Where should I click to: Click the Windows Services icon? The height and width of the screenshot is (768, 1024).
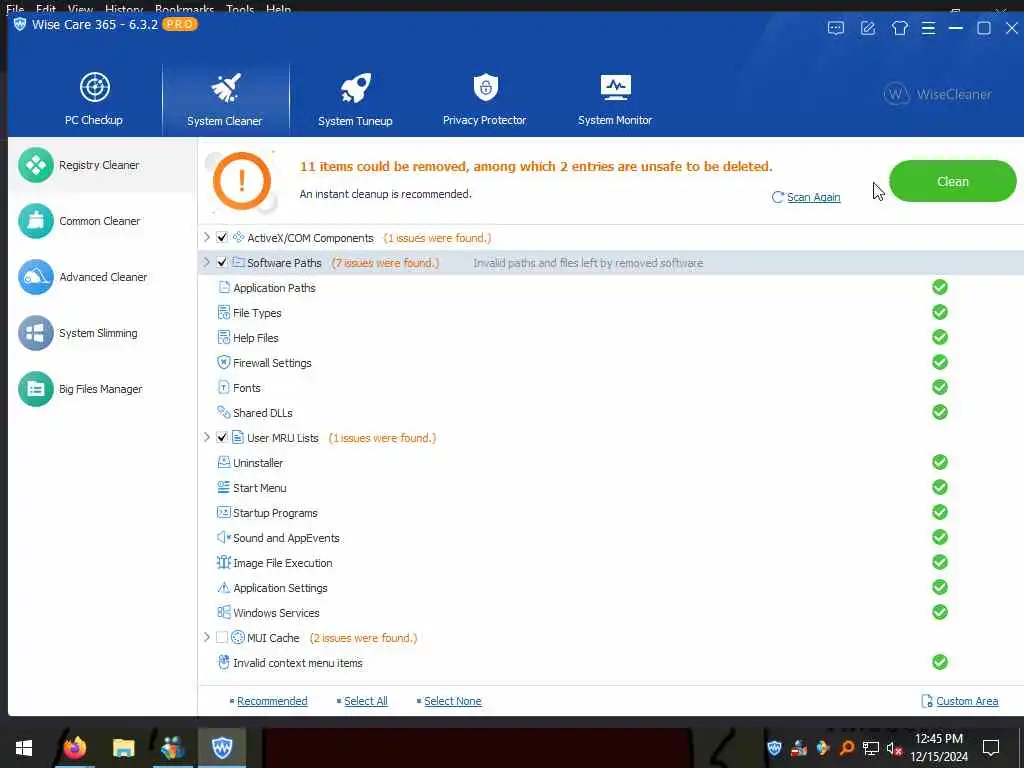point(224,613)
